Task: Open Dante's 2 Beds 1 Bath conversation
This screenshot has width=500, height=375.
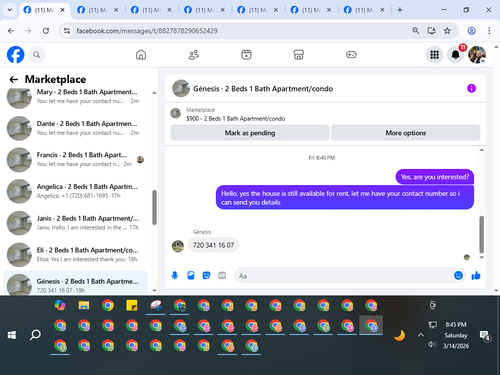Action: point(75,128)
